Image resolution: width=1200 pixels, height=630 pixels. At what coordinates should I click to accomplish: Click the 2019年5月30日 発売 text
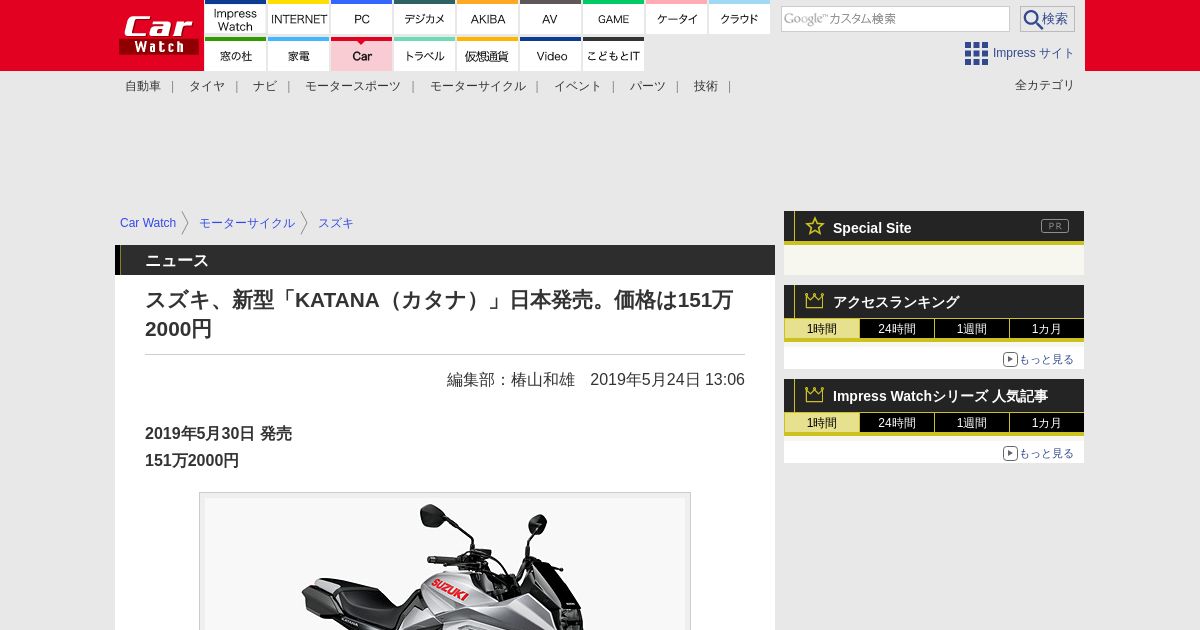click(x=218, y=434)
